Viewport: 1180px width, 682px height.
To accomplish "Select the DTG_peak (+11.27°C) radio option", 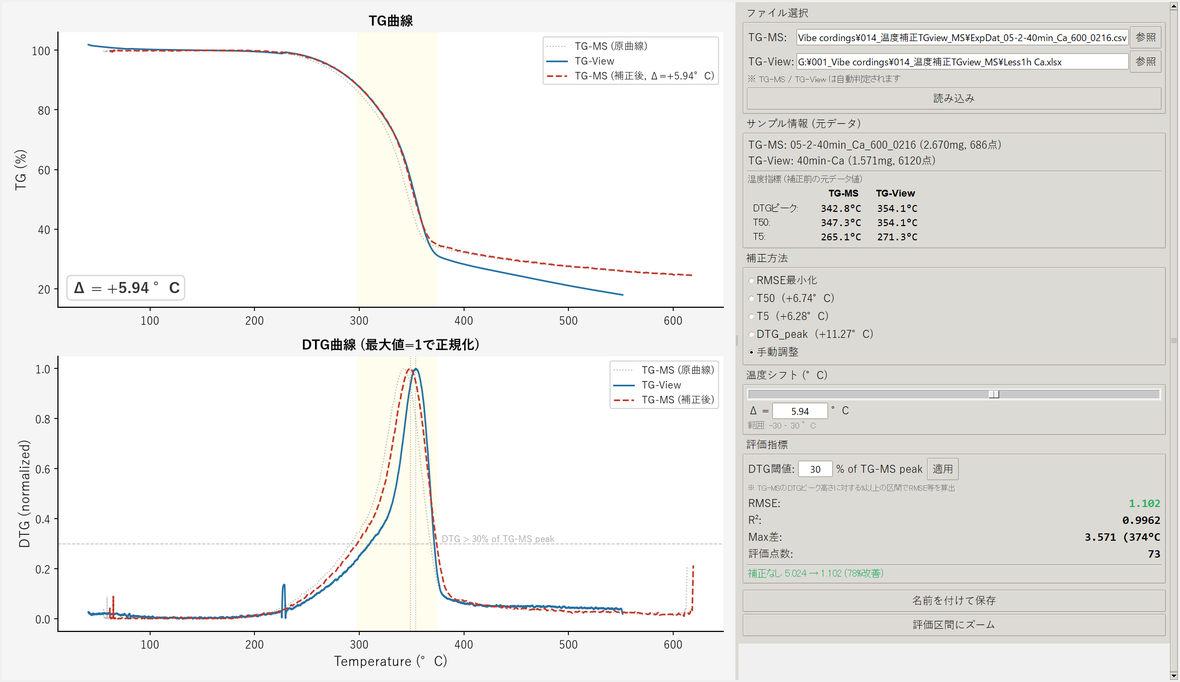I will pyautogui.click(x=810, y=334).
